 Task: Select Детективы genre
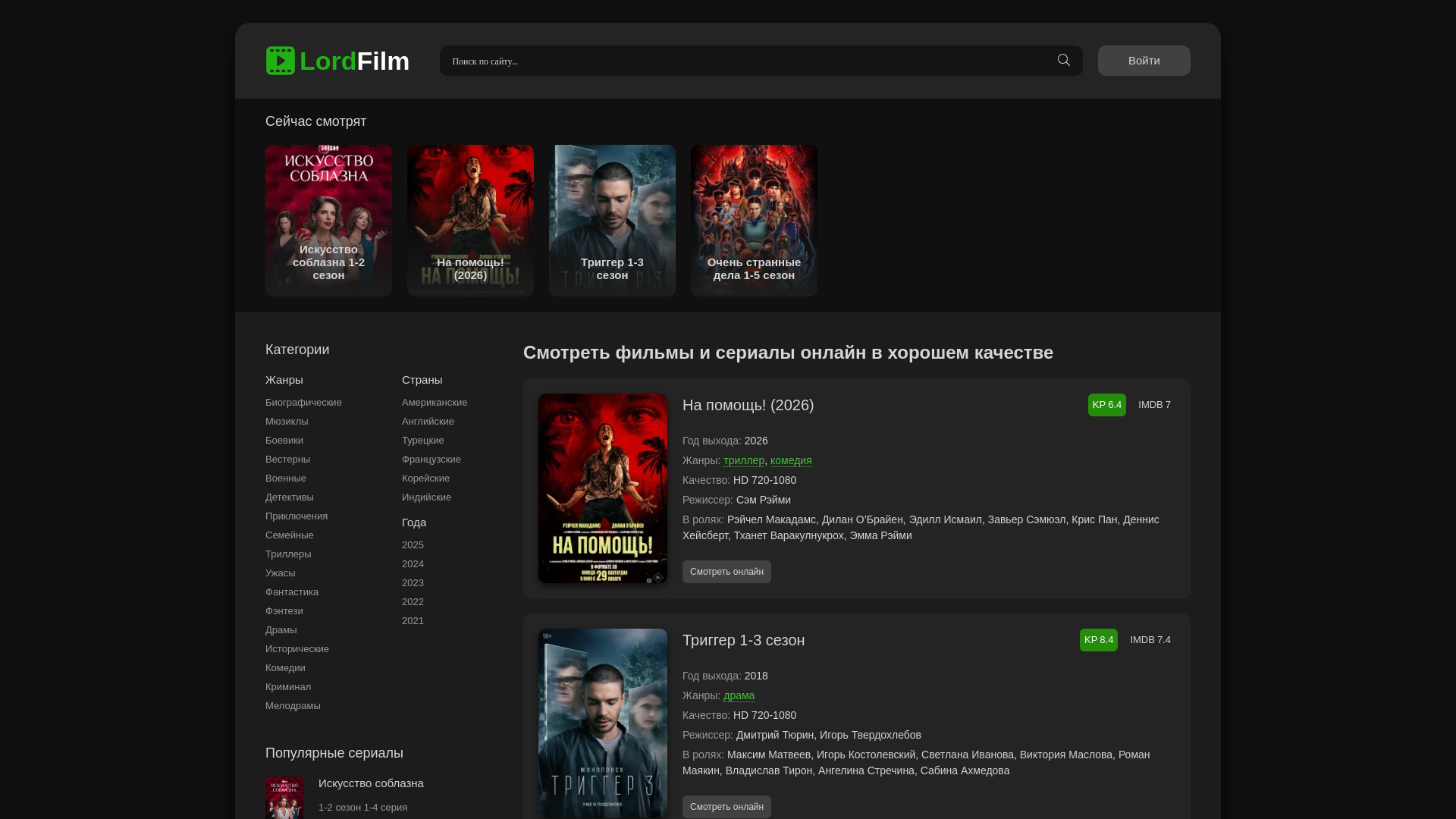pos(290,497)
